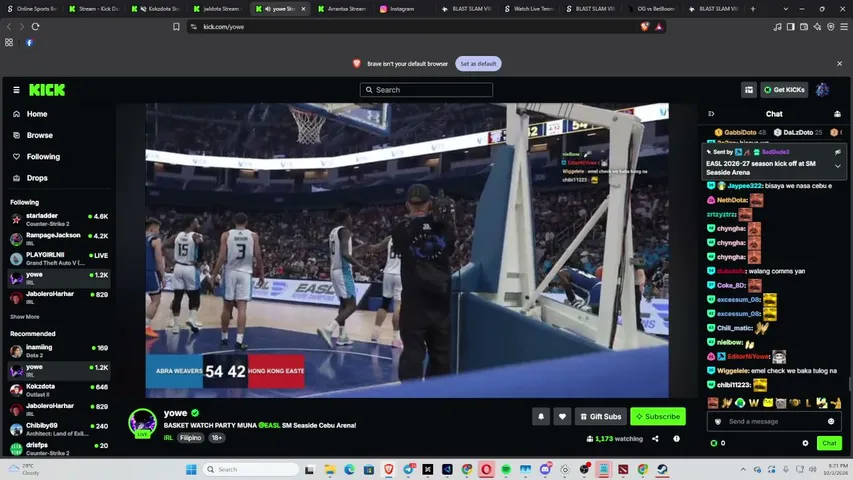The image size is (853, 480).
Task: Open the Home page from sidebar
Action: click(x=37, y=114)
